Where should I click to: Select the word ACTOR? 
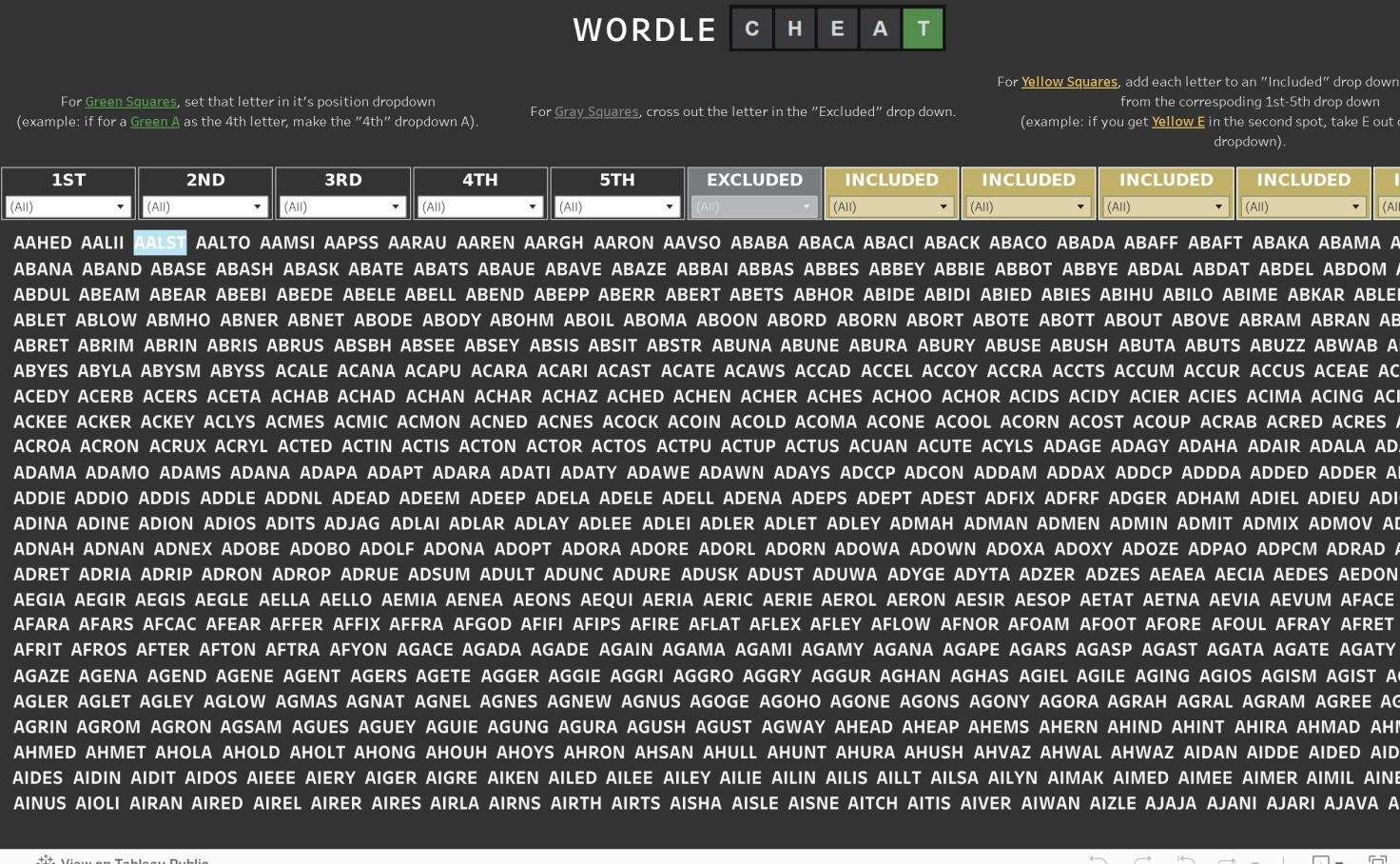pos(554,446)
